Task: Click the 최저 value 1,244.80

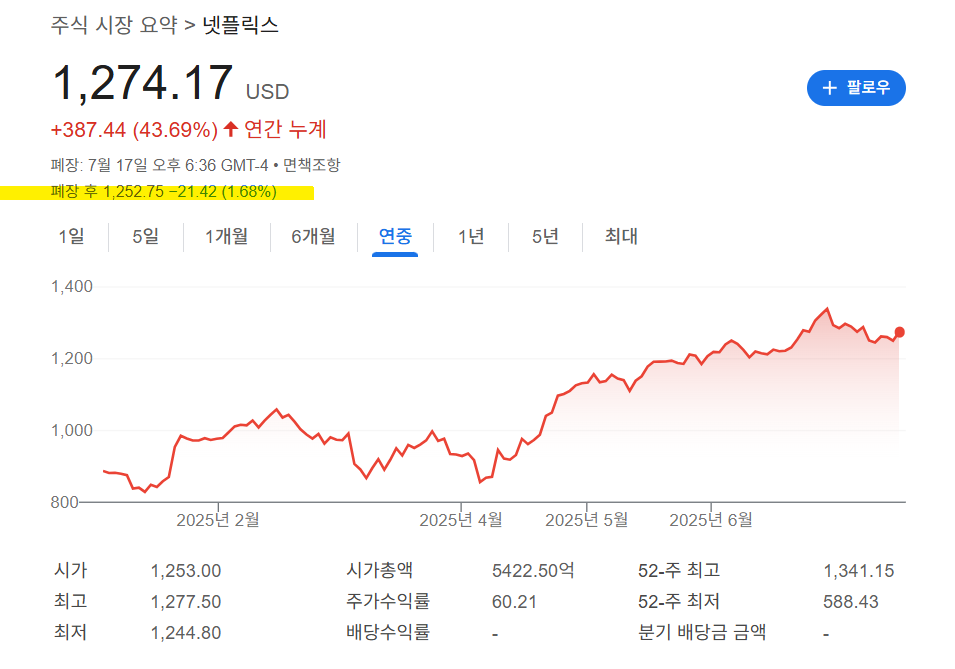Action: coord(186,633)
